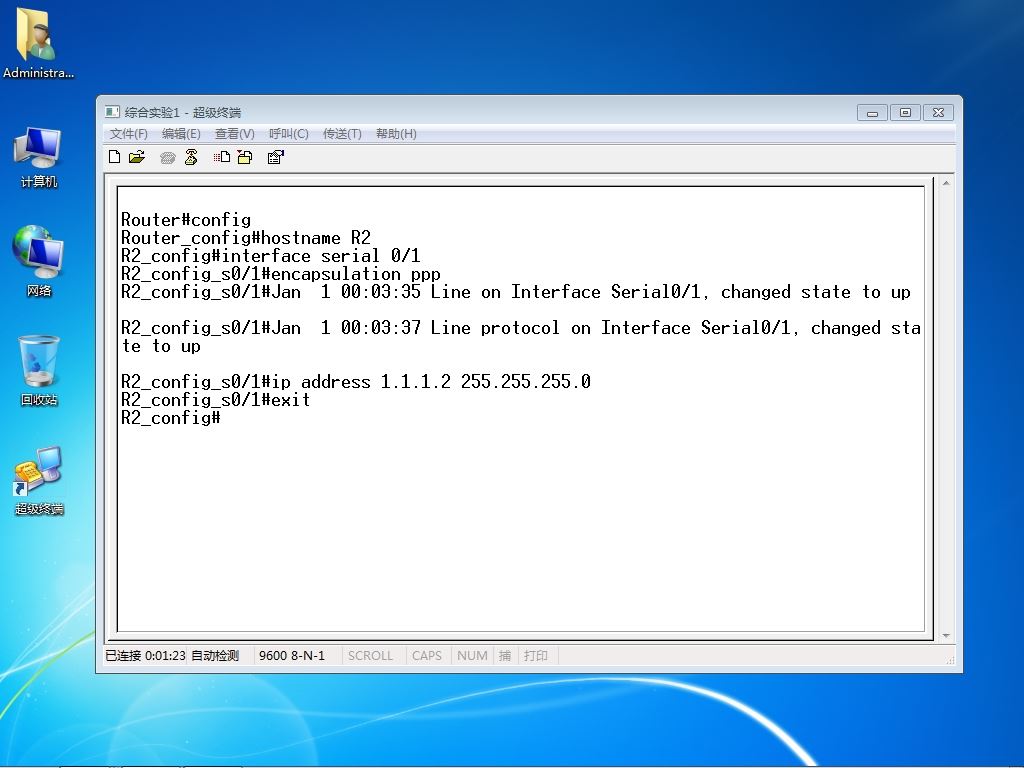Click the Open file toolbar icon

click(136, 157)
